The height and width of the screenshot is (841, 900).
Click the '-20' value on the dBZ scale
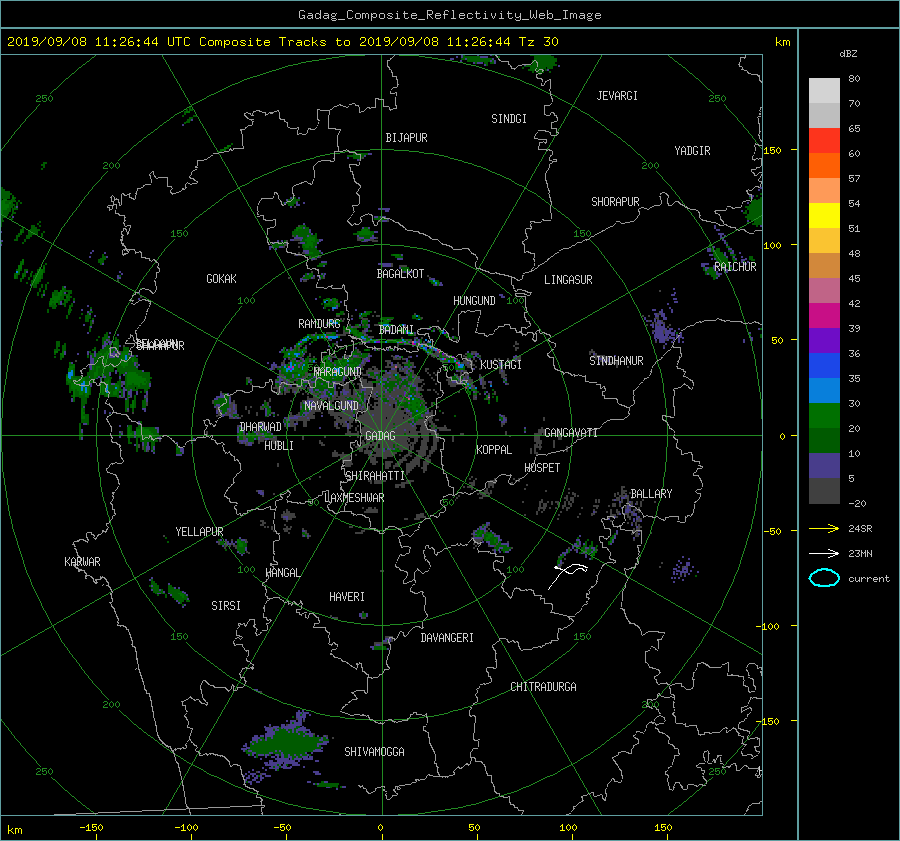(857, 503)
